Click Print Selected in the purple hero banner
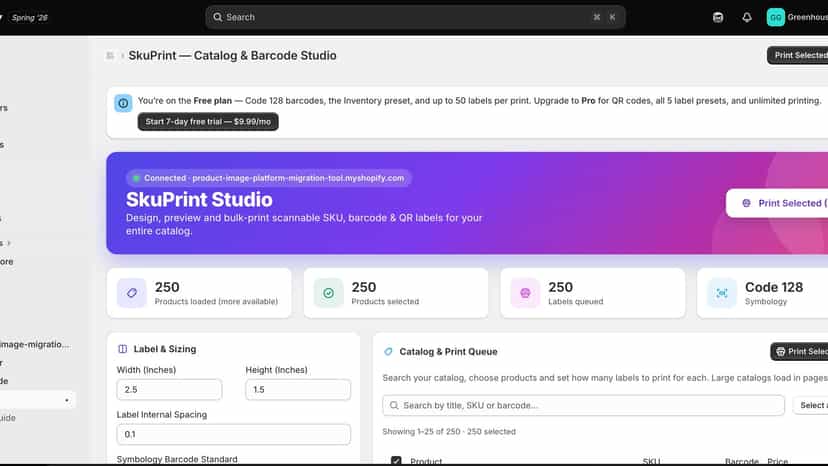Image resolution: width=828 pixels, height=466 pixels. [777, 203]
